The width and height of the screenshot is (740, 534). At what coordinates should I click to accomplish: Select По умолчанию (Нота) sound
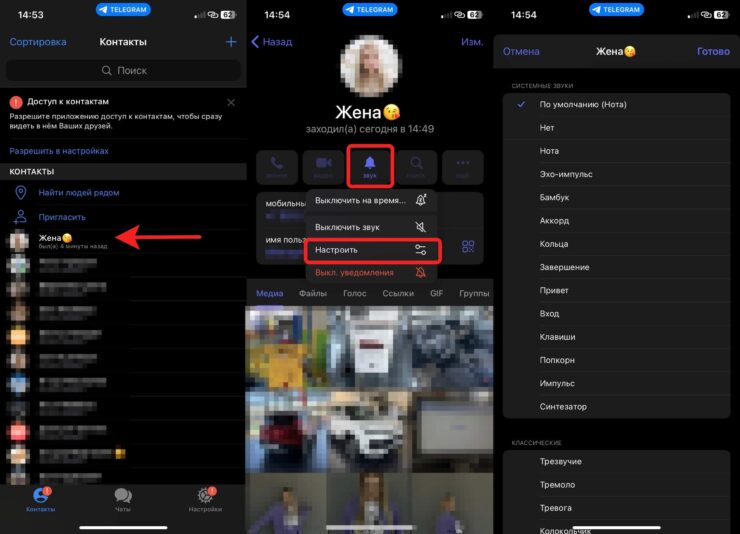582,105
